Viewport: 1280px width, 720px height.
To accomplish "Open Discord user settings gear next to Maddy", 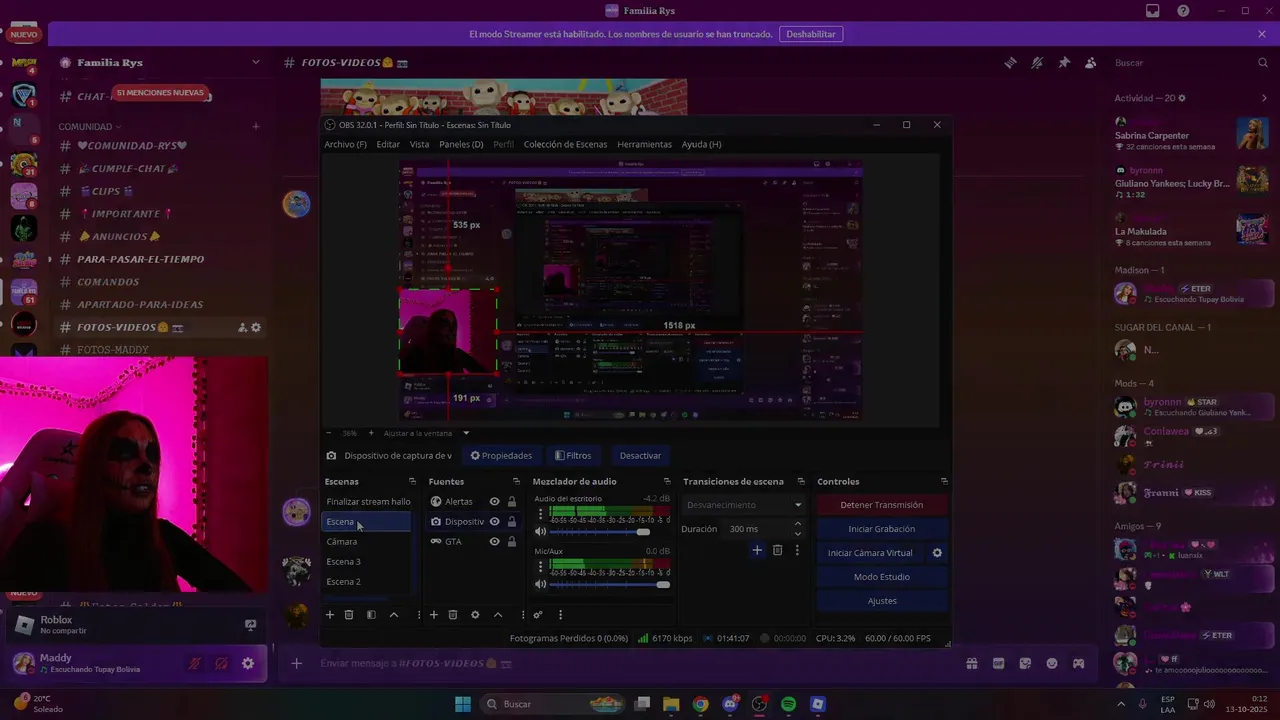I will tap(248, 663).
